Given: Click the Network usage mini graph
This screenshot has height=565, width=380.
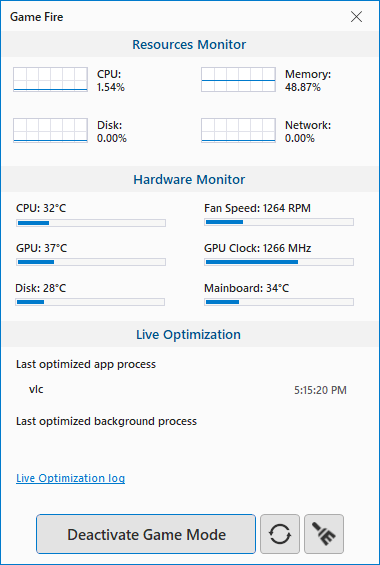Looking at the screenshot, I should click(238, 130).
